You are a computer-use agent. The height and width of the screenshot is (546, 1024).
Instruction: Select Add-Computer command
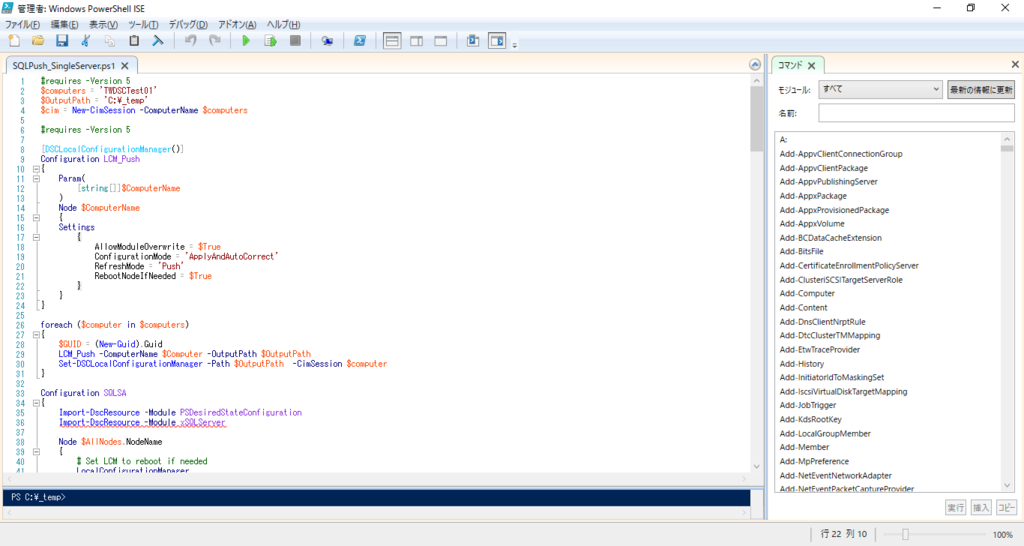click(x=807, y=293)
